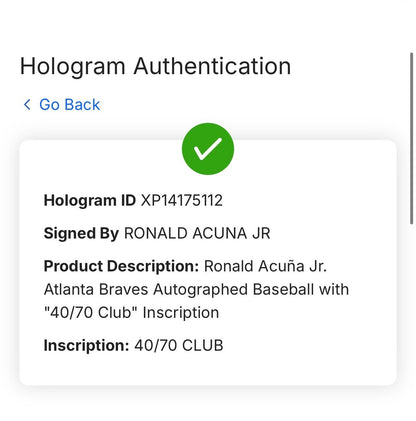Click the word Authentication in the heading
The image size is (416, 421).
(x=212, y=66)
